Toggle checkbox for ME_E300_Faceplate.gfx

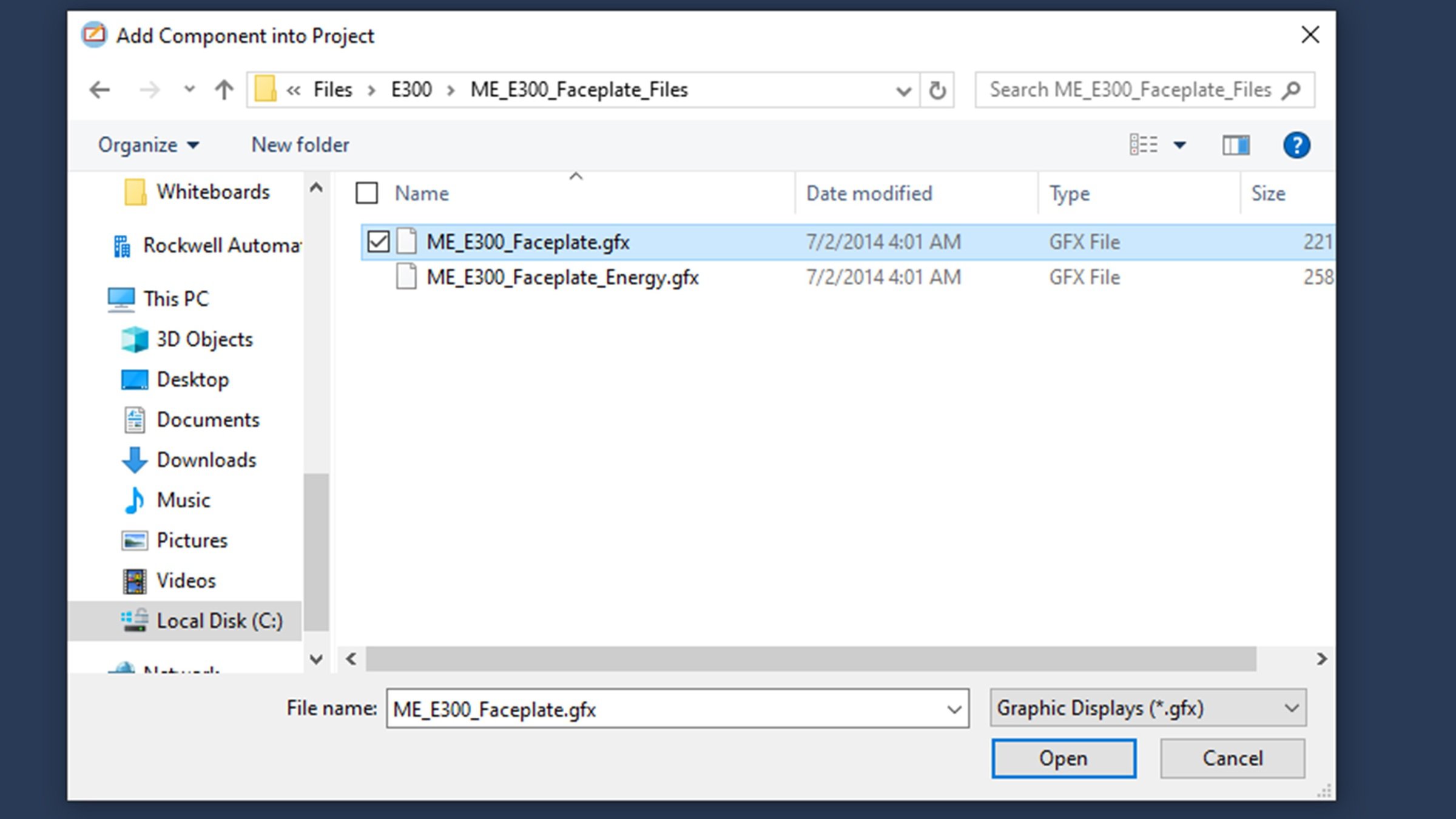[x=377, y=241]
